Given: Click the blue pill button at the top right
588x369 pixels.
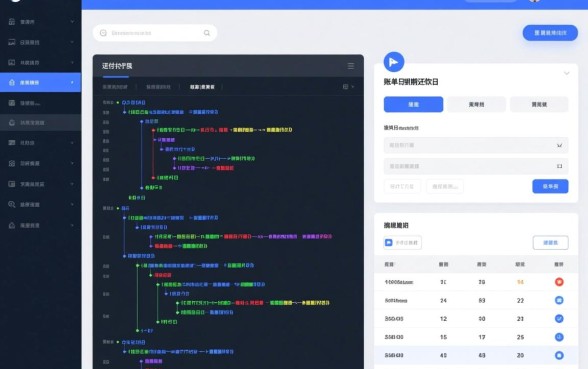Looking at the screenshot, I should pyautogui.click(x=550, y=33).
